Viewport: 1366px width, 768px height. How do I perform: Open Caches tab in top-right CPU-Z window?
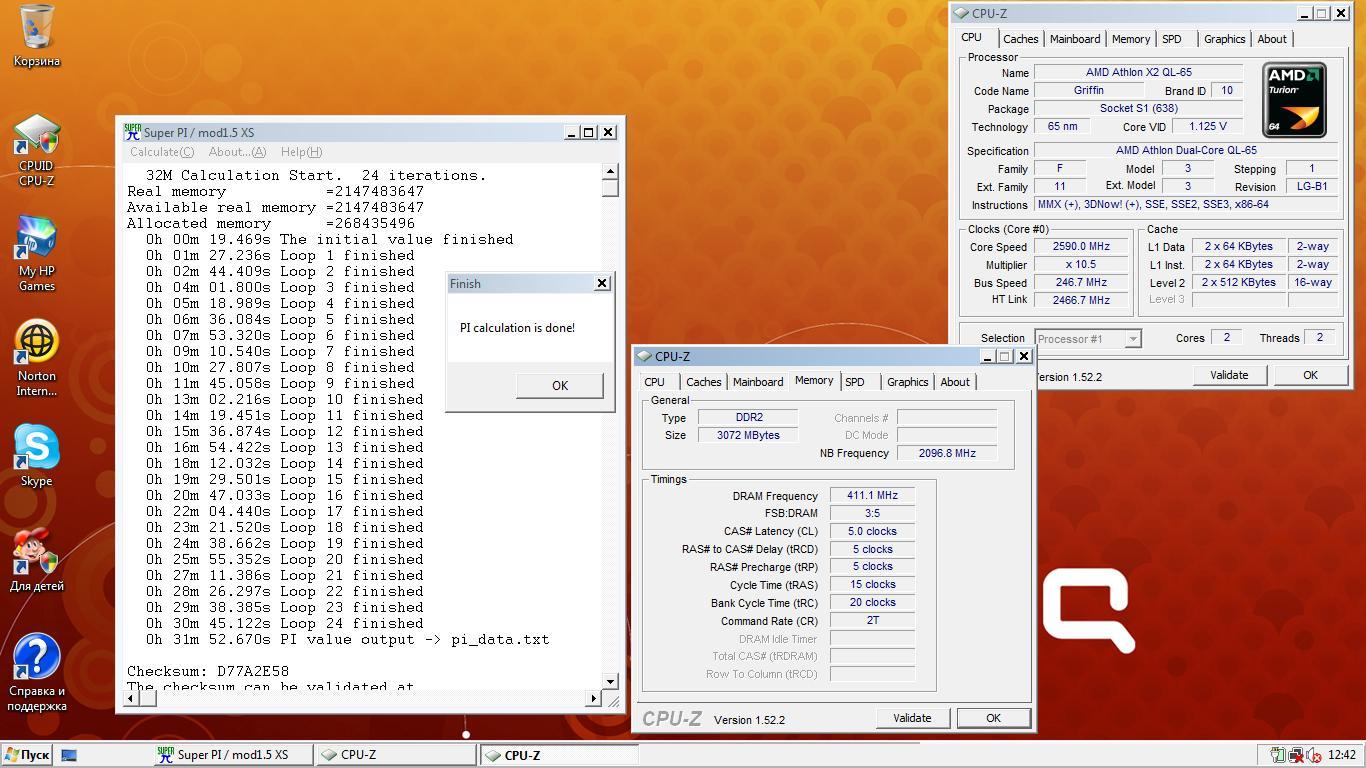click(1020, 39)
